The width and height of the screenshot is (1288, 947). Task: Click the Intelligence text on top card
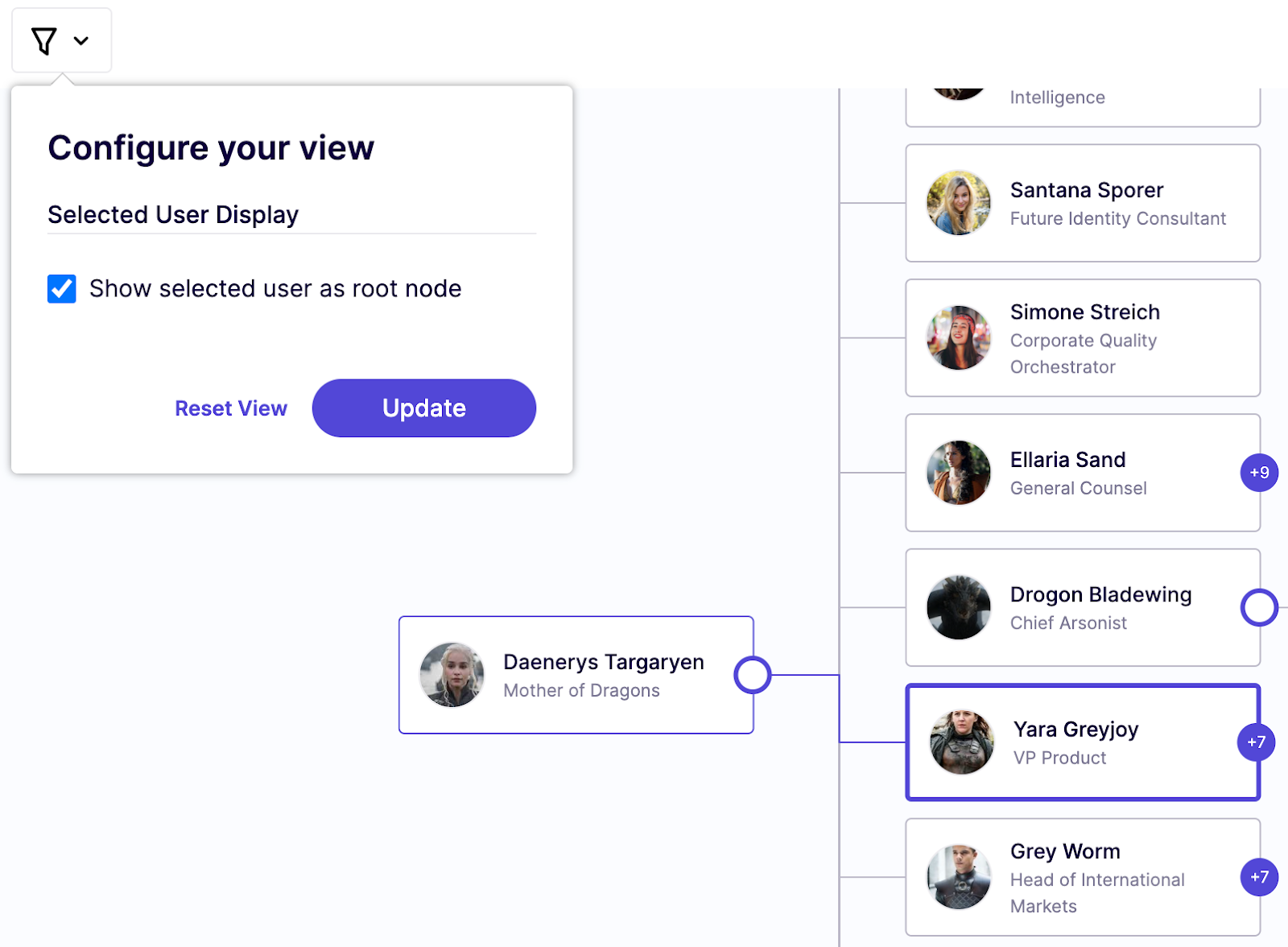click(x=1057, y=97)
